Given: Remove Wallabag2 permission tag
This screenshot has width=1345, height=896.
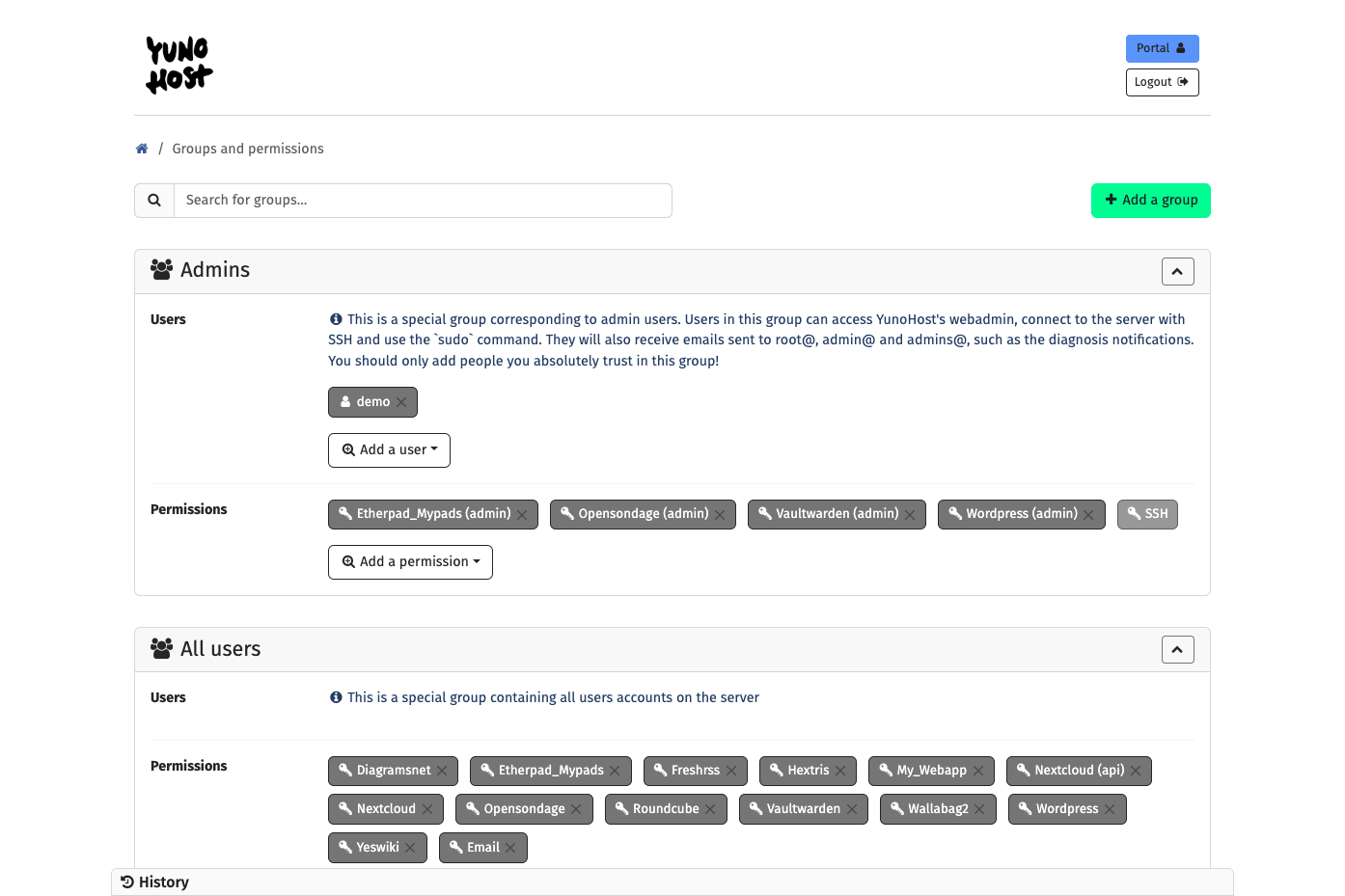Looking at the screenshot, I should (x=979, y=809).
